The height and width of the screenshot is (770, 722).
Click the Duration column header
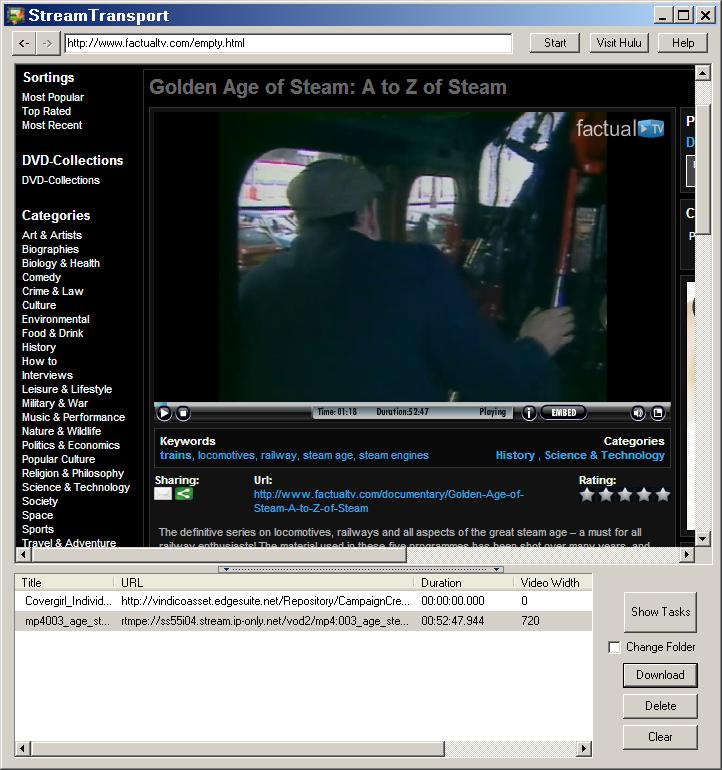[464, 583]
